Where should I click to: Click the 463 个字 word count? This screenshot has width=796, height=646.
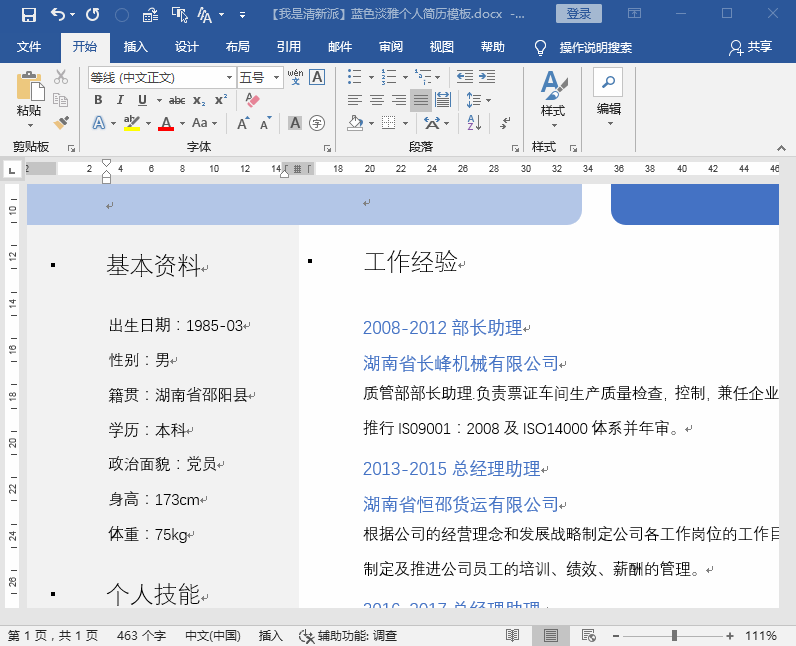141,636
